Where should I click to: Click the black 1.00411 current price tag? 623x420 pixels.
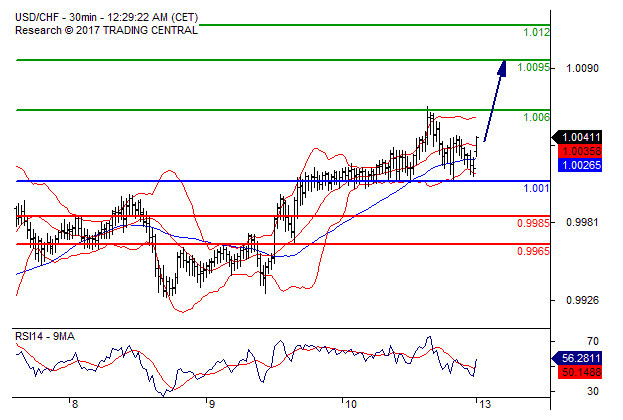(577, 137)
